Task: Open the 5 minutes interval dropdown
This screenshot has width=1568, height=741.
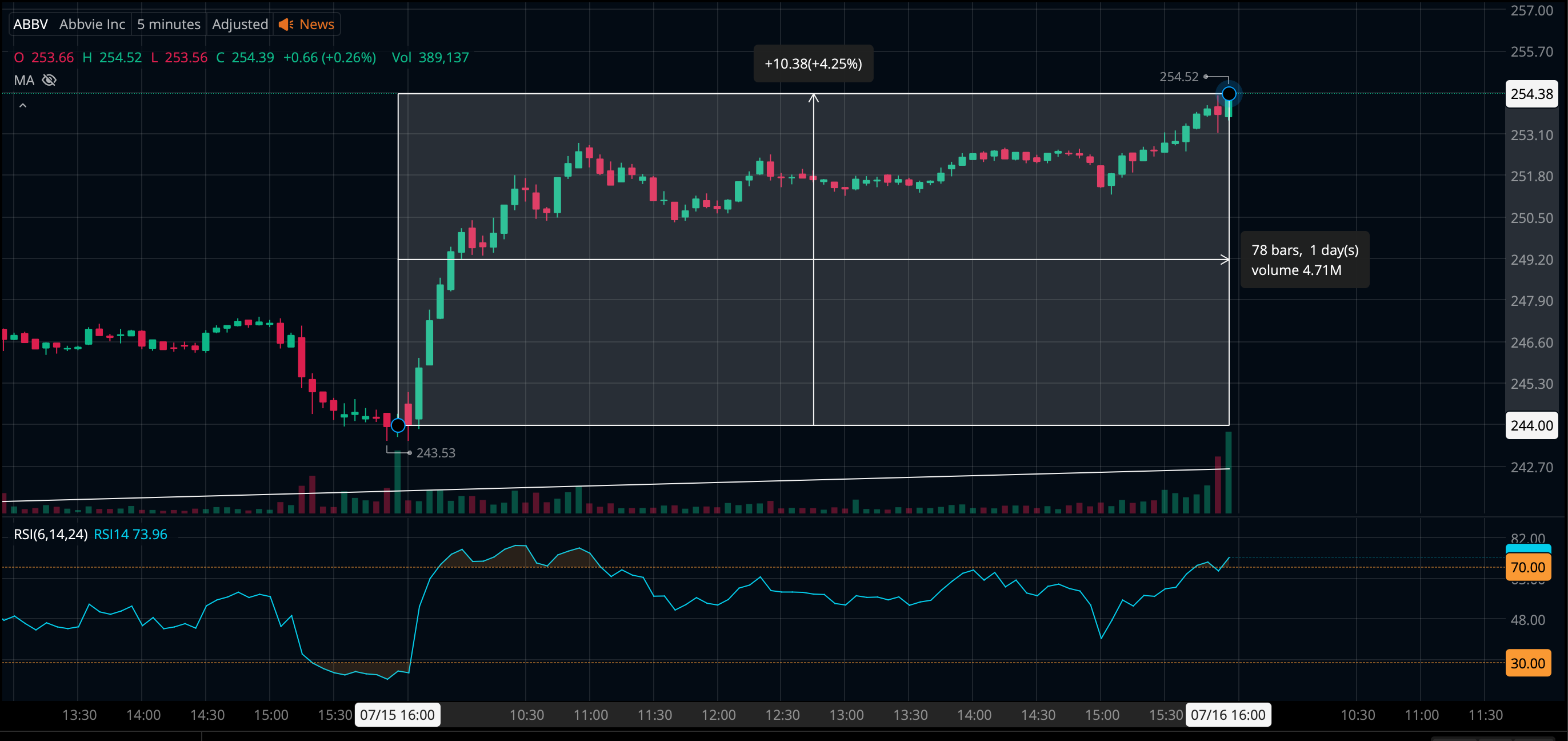Action: click(169, 25)
